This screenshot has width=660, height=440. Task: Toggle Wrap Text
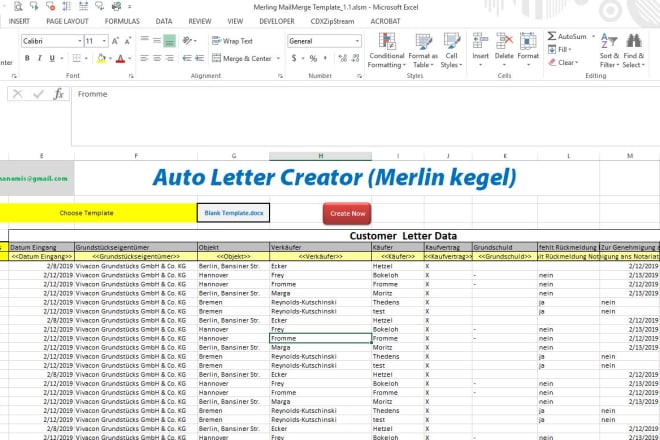click(x=232, y=41)
